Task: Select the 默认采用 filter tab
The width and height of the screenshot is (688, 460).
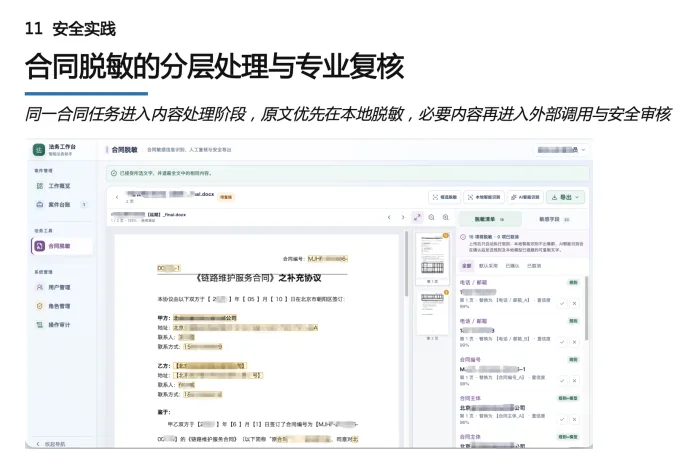Action: click(488, 266)
